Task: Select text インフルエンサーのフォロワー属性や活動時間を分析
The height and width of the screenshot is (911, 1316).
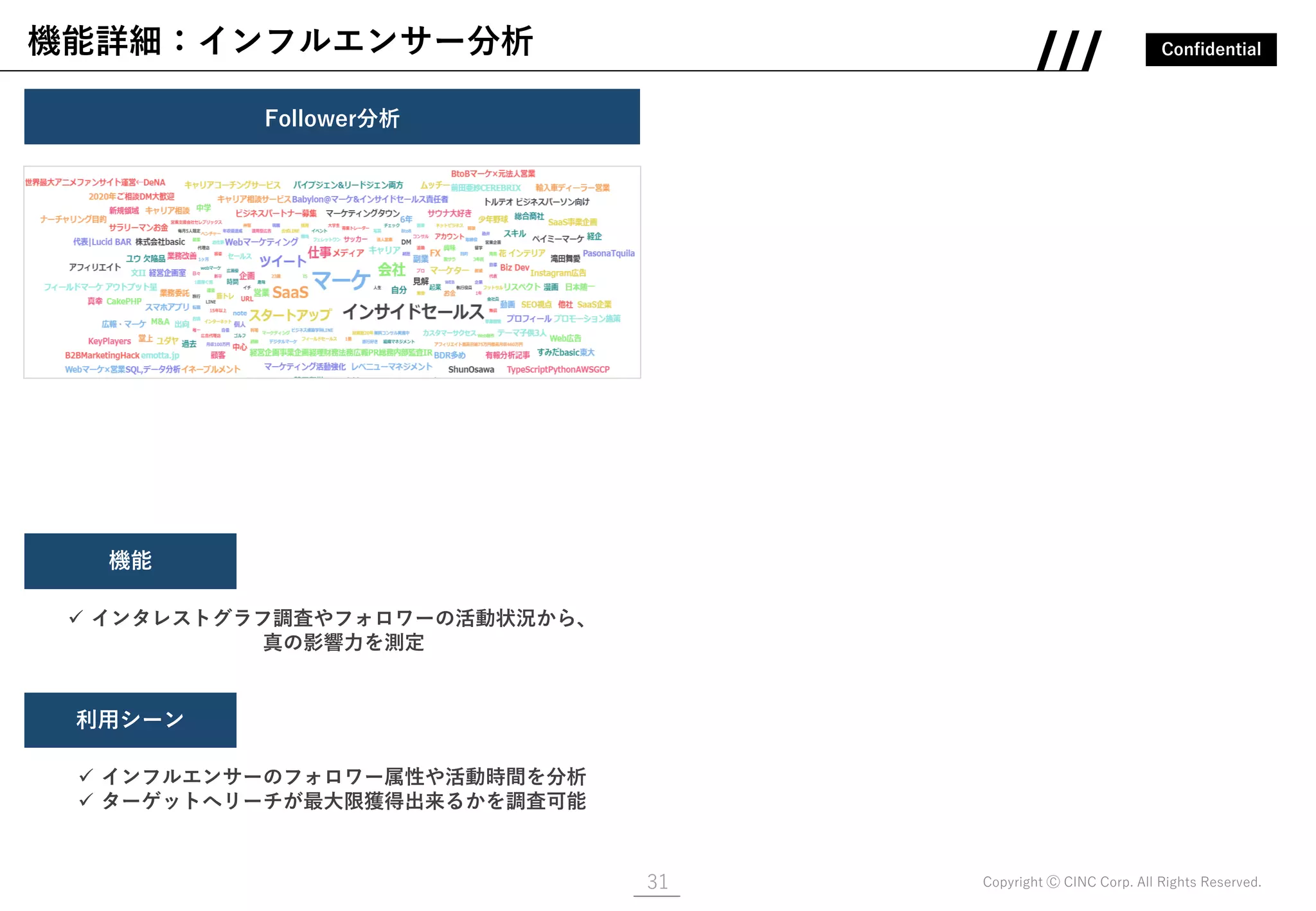Action: click(x=344, y=777)
